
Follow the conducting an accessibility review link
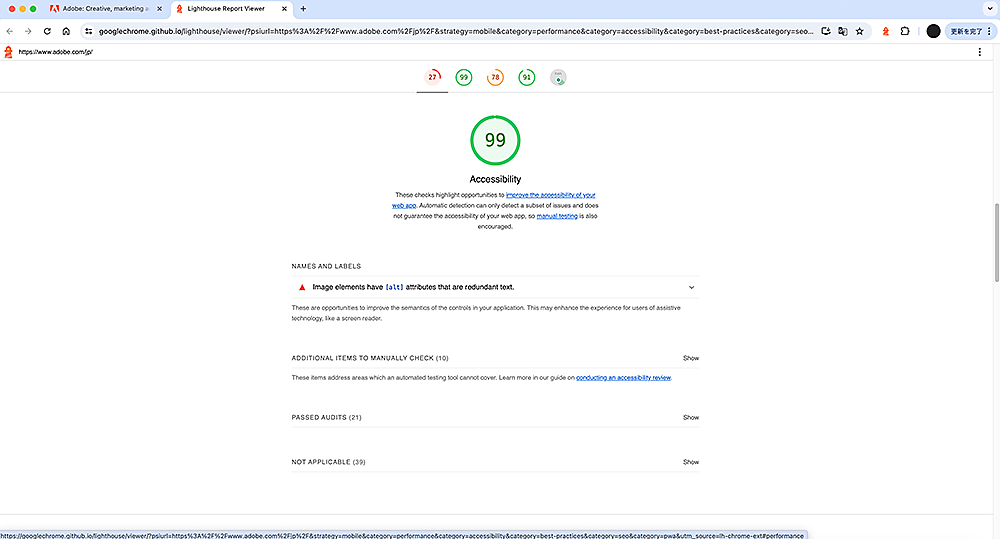click(623, 378)
